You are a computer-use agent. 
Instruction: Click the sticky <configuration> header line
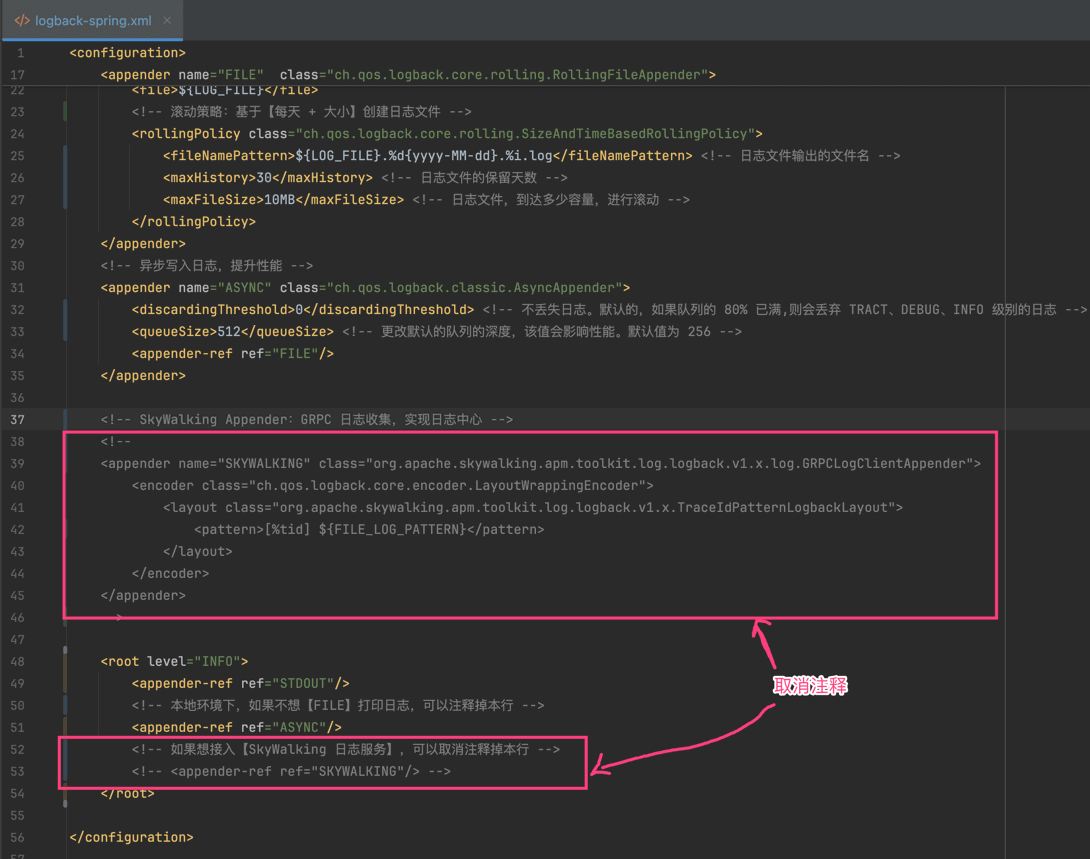pyautogui.click(x=127, y=53)
